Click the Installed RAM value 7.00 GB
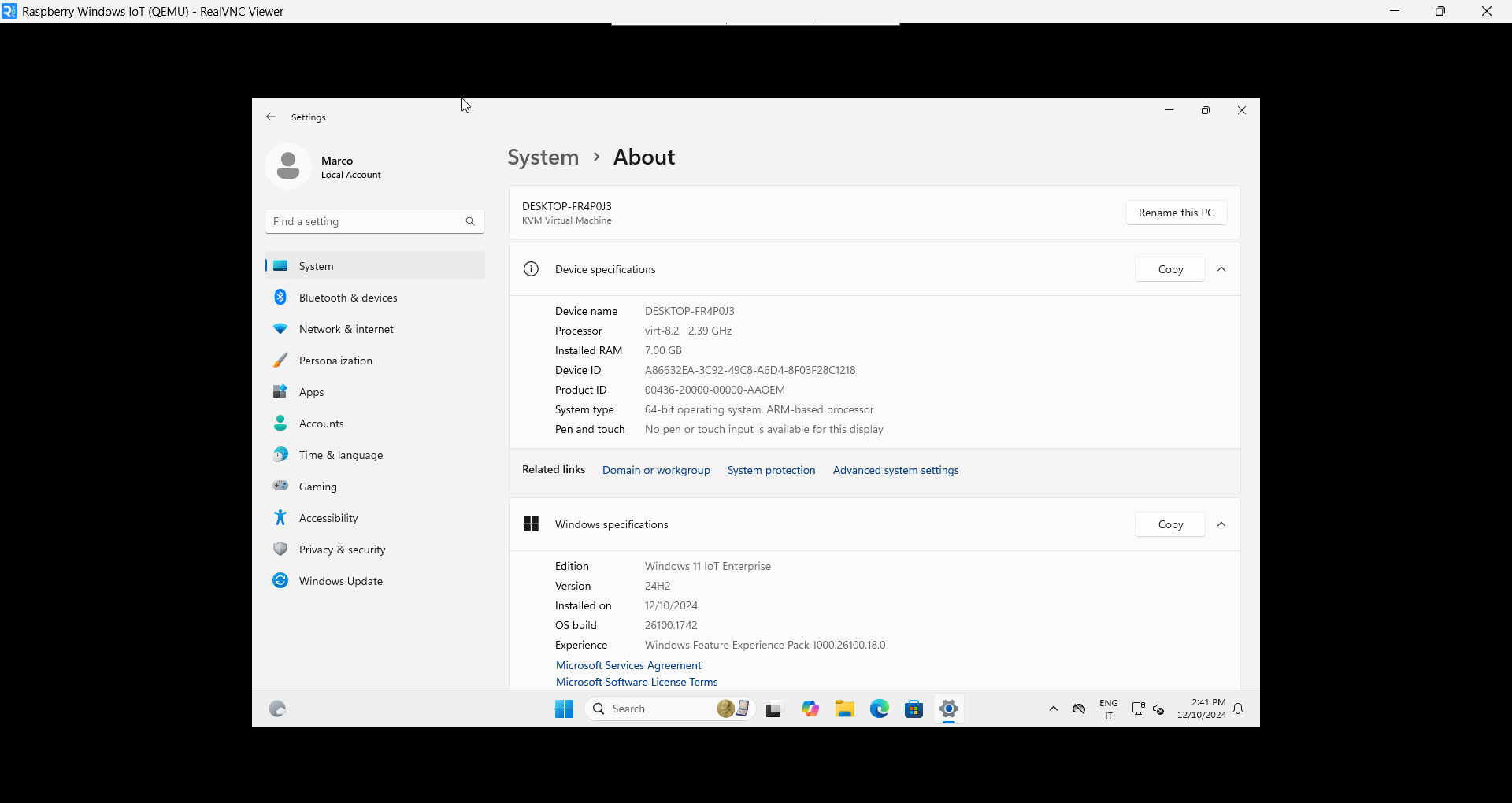 [663, 350]
